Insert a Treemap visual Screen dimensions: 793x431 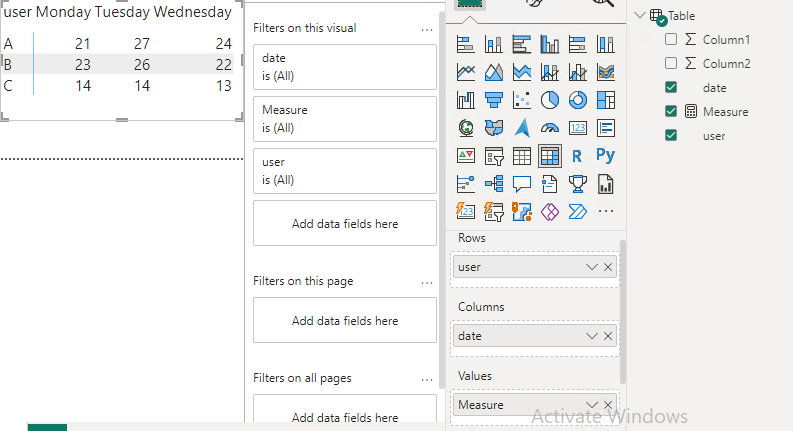tap(605, 100)
